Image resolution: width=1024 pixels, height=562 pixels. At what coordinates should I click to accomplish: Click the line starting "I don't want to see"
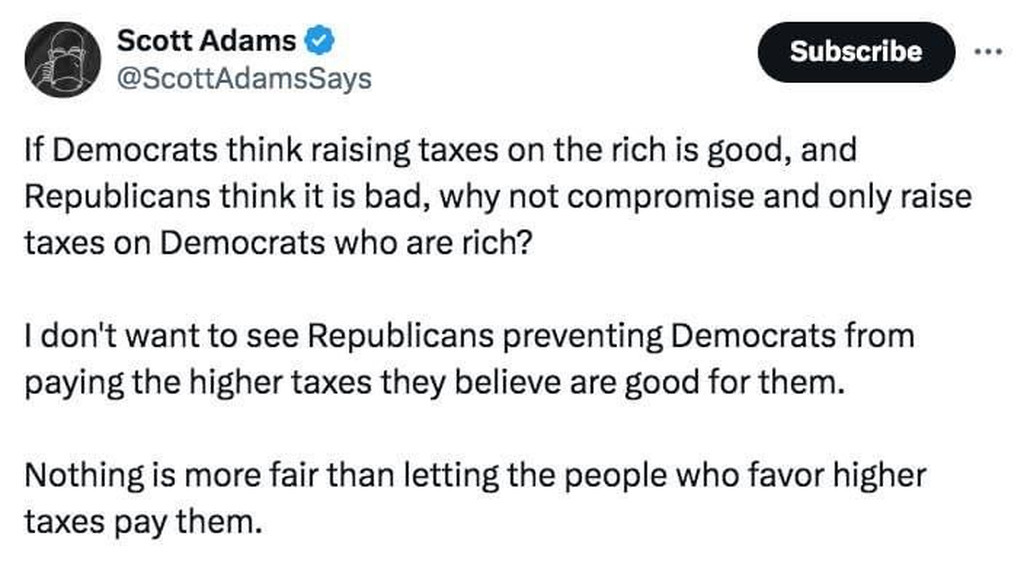click(468, 335)
